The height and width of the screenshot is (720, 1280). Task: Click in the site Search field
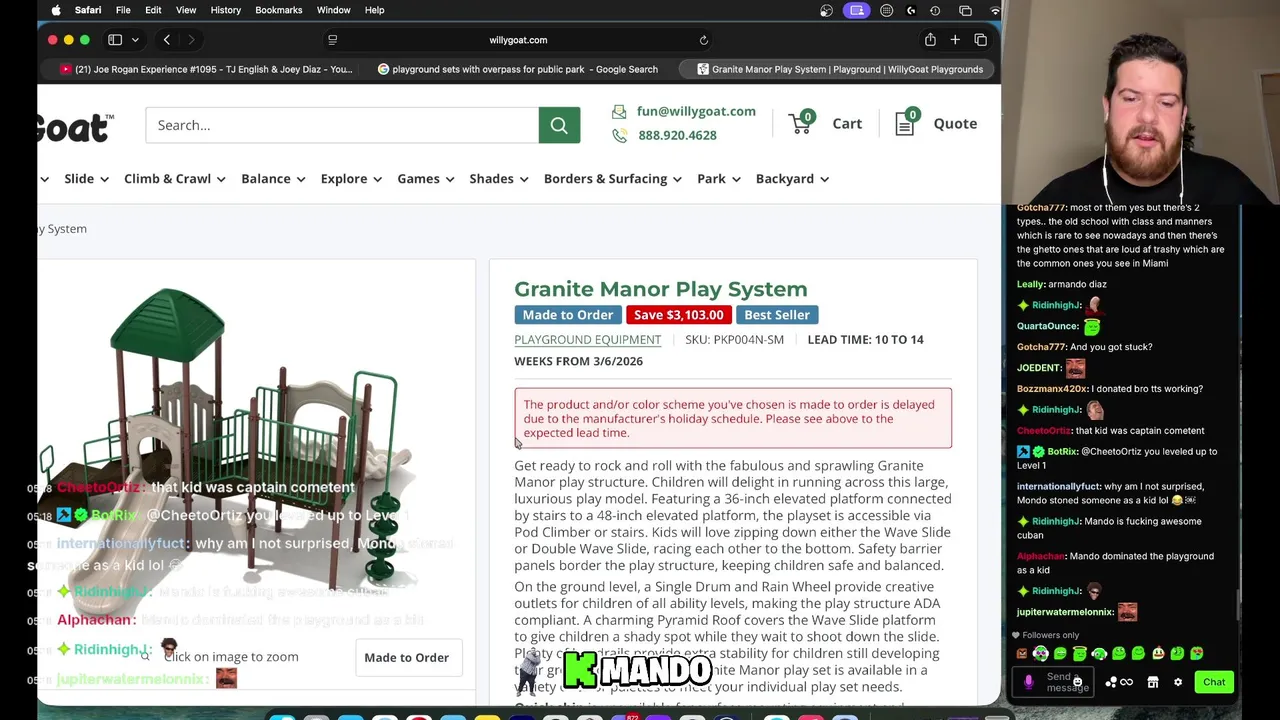tap(342, 125)
